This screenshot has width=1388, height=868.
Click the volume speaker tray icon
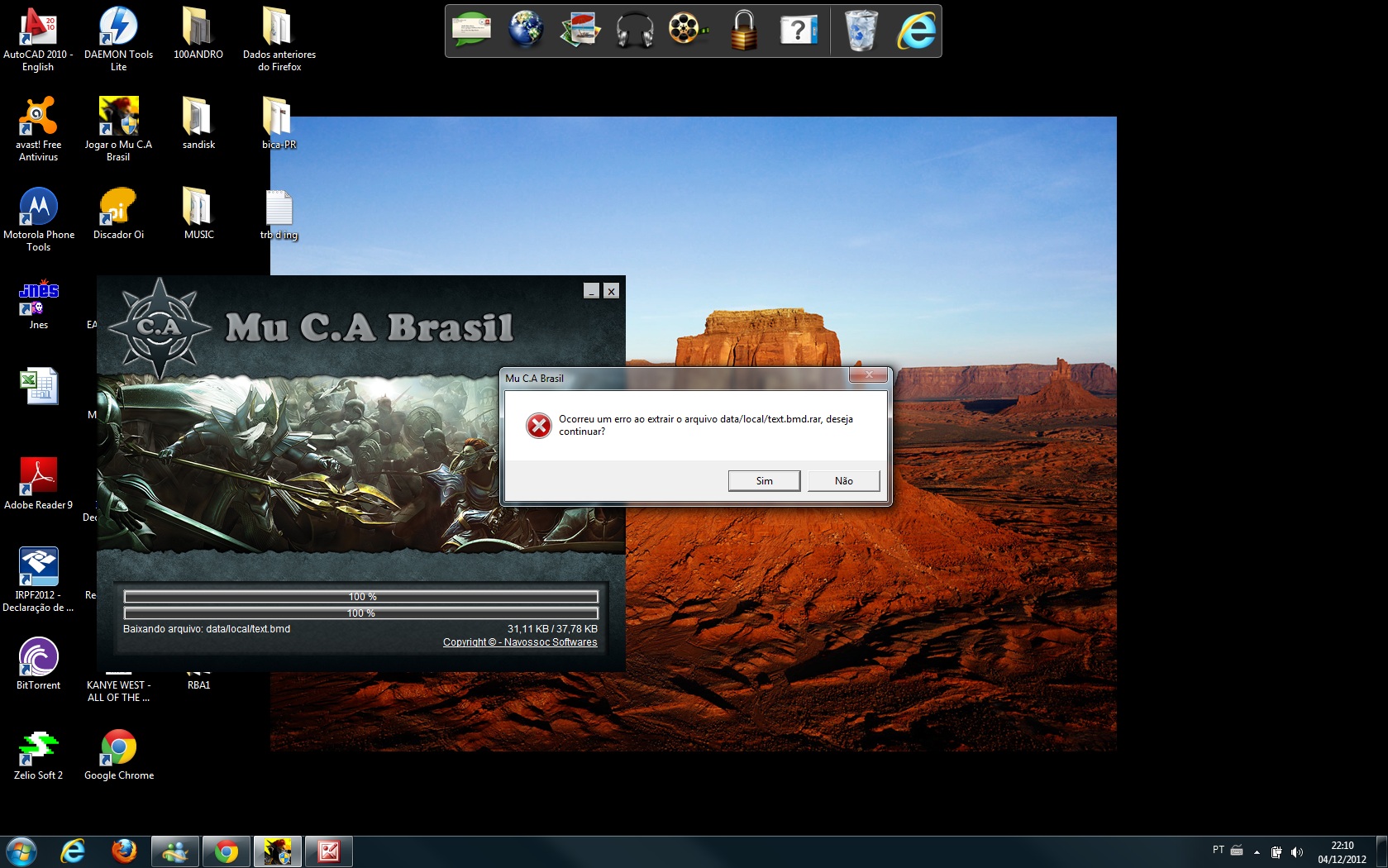[x=1296, y=852]
